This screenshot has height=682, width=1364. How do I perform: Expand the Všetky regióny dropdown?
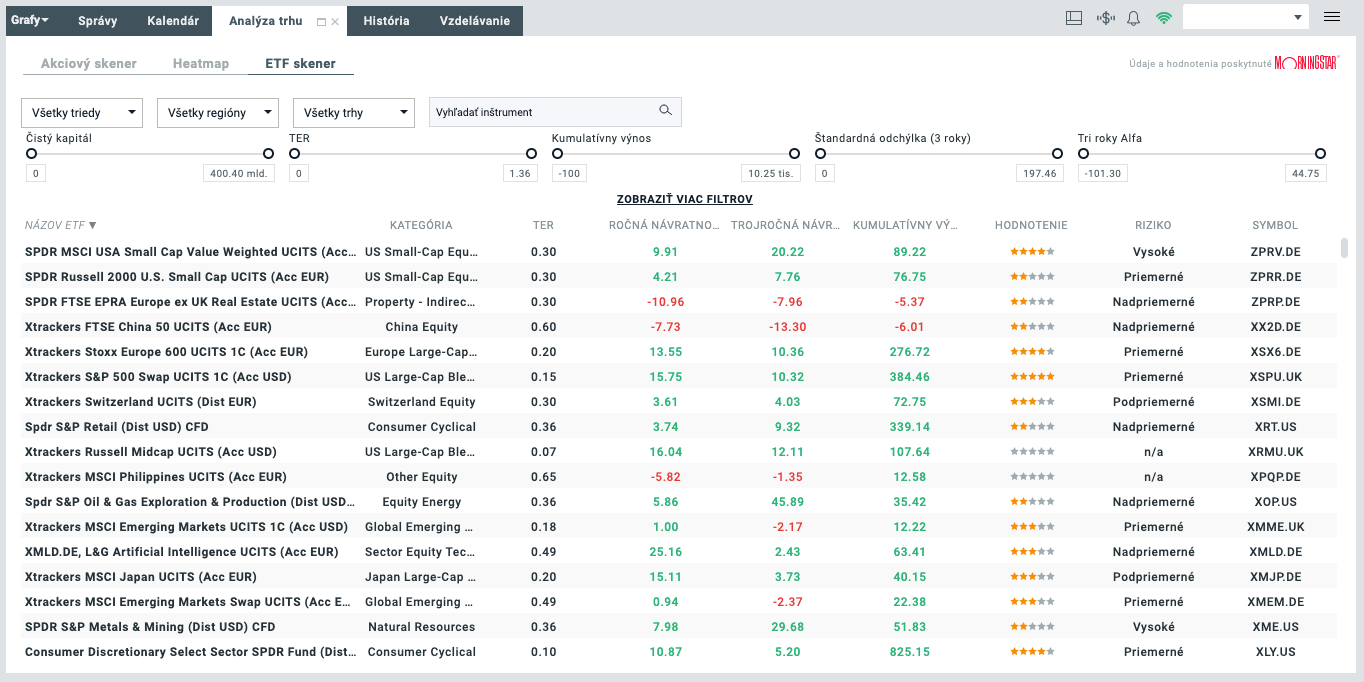[217, 113]
